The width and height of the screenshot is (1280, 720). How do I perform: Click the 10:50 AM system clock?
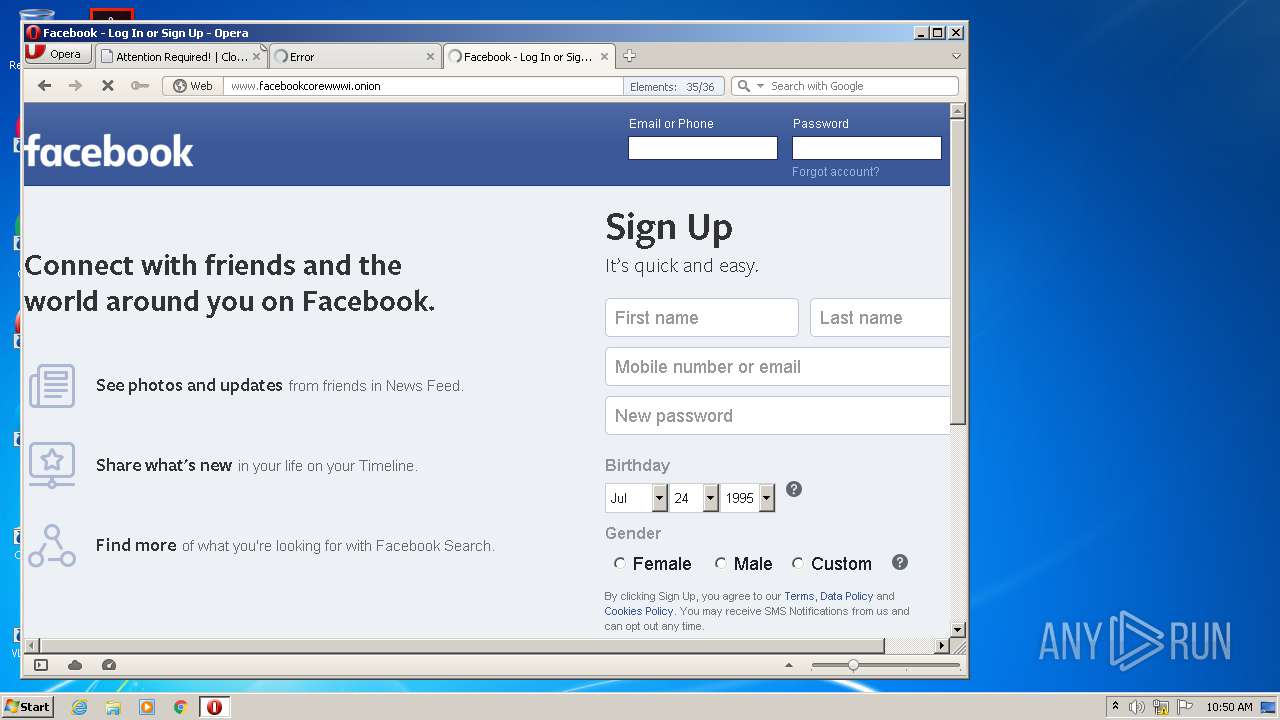tap(1229, 707)
